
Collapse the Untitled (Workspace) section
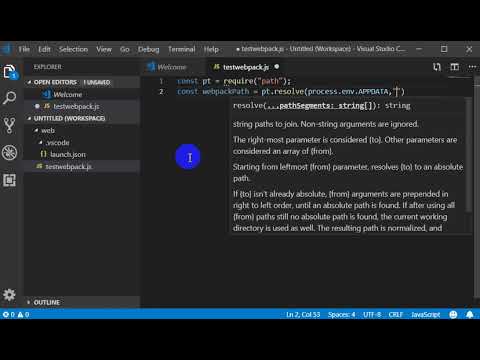click(x=69, y=118)
